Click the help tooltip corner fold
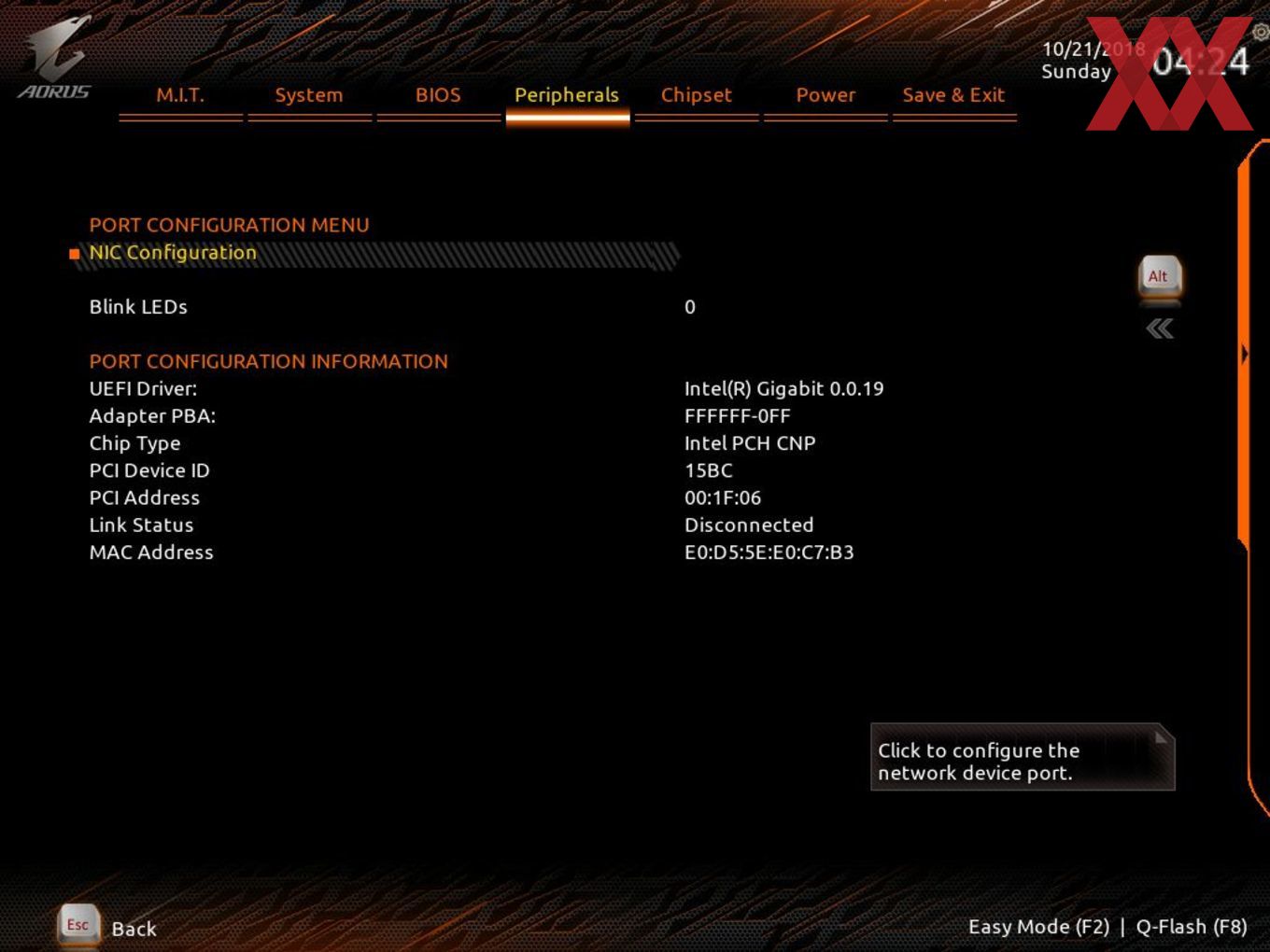Viewport: 1270px width, 952px height. (x=1161, y=737)
